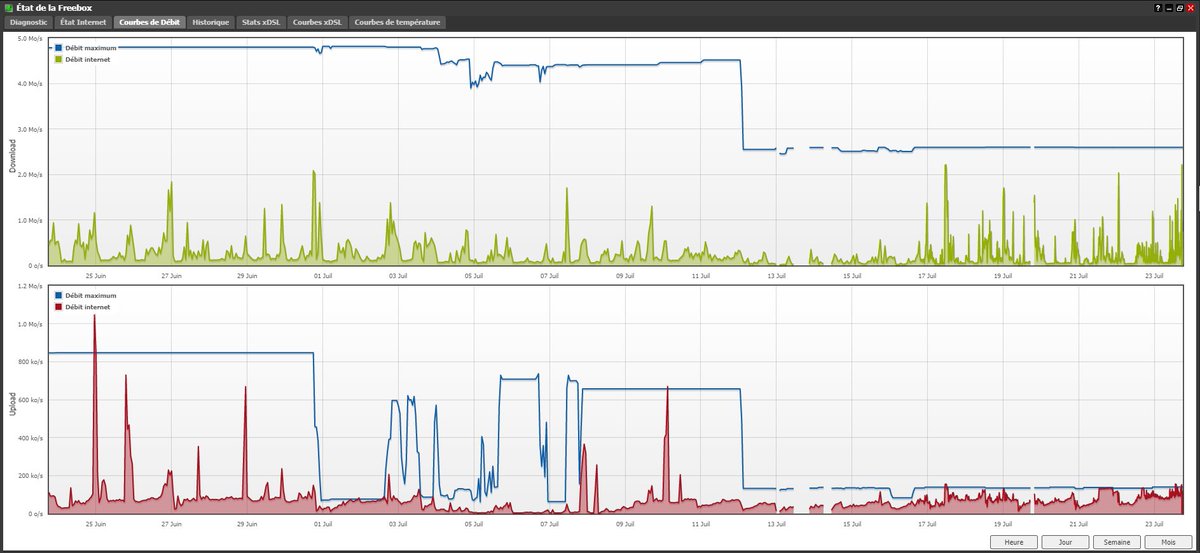Click red Débit internet swatch in Upload legend

click(x=59, y=308)
